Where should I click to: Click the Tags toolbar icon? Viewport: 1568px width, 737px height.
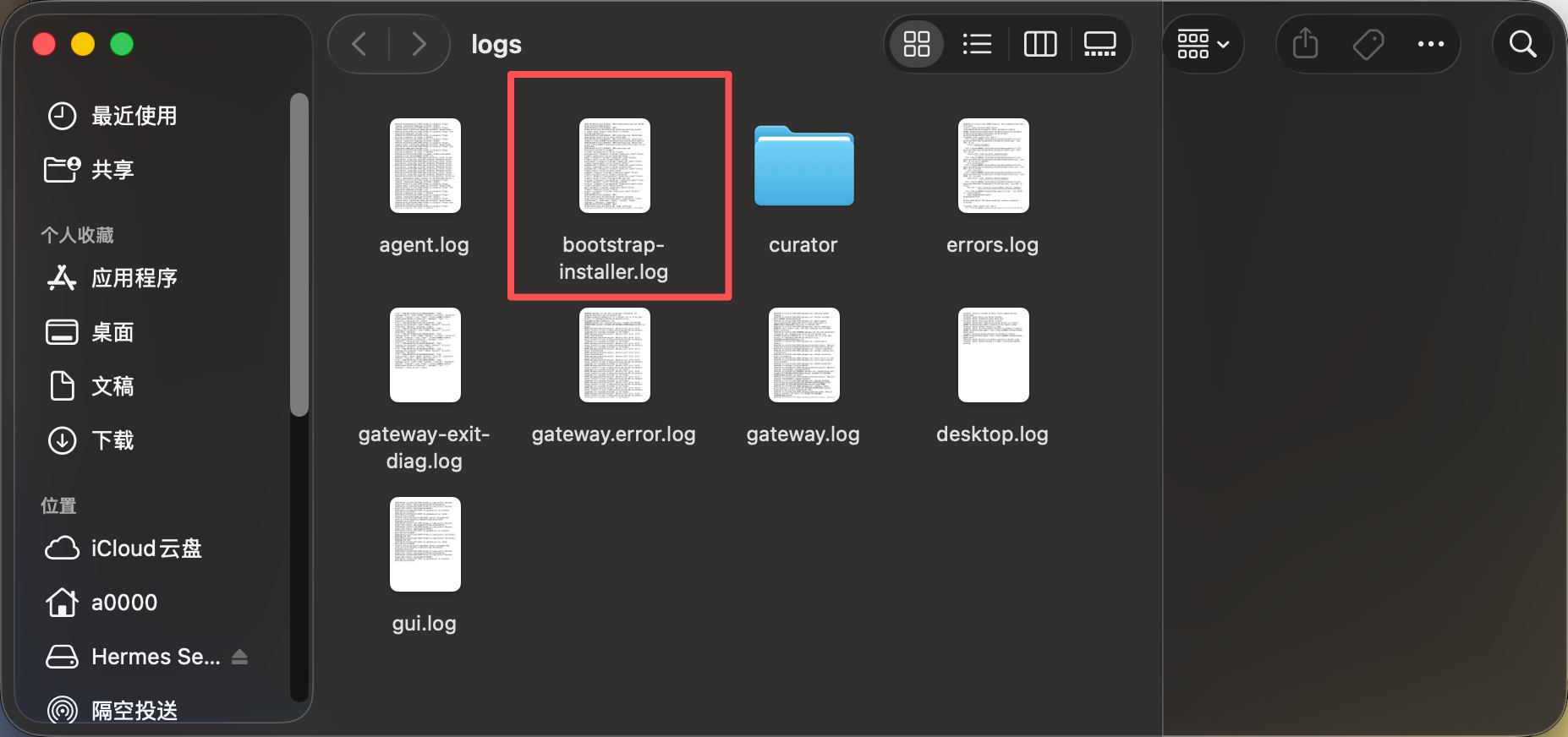pos(1368,44)
